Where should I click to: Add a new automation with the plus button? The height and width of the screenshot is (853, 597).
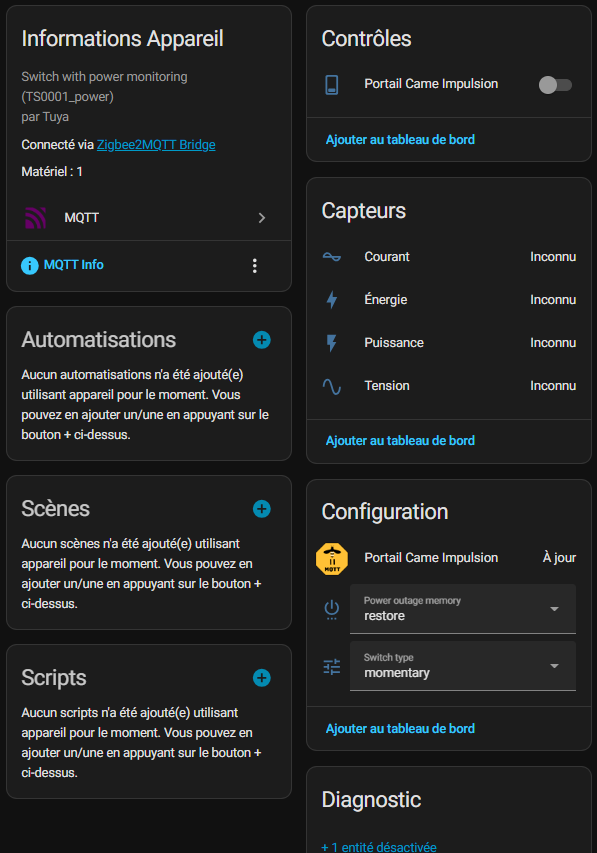[x=261, y=340]
